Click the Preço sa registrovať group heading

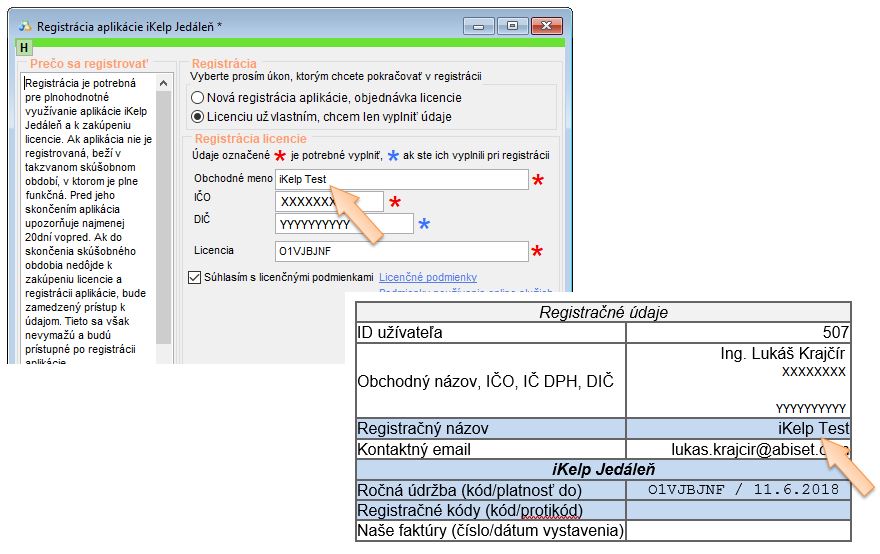click(89, 63)
